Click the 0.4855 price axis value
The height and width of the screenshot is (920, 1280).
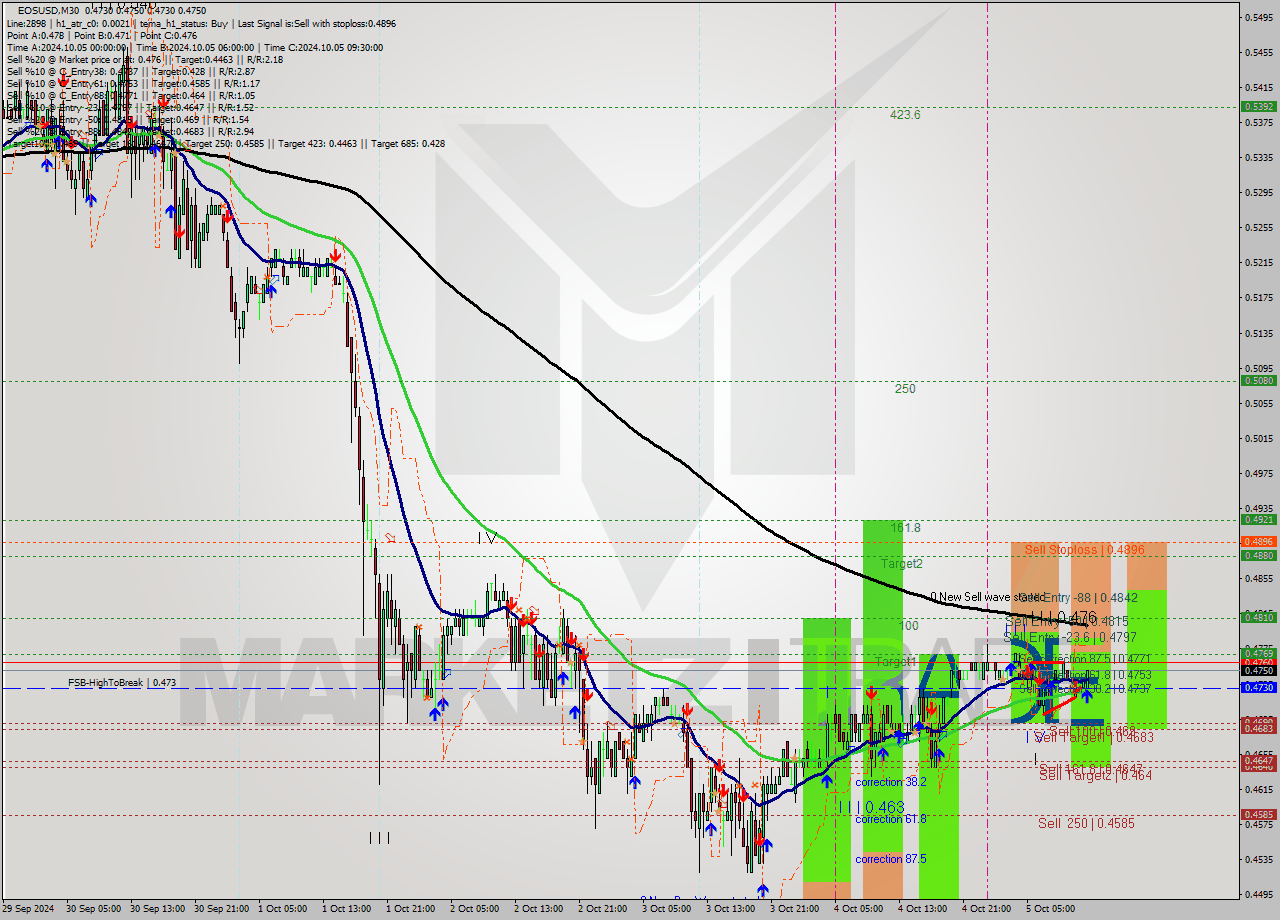[x=1257, y=578]
